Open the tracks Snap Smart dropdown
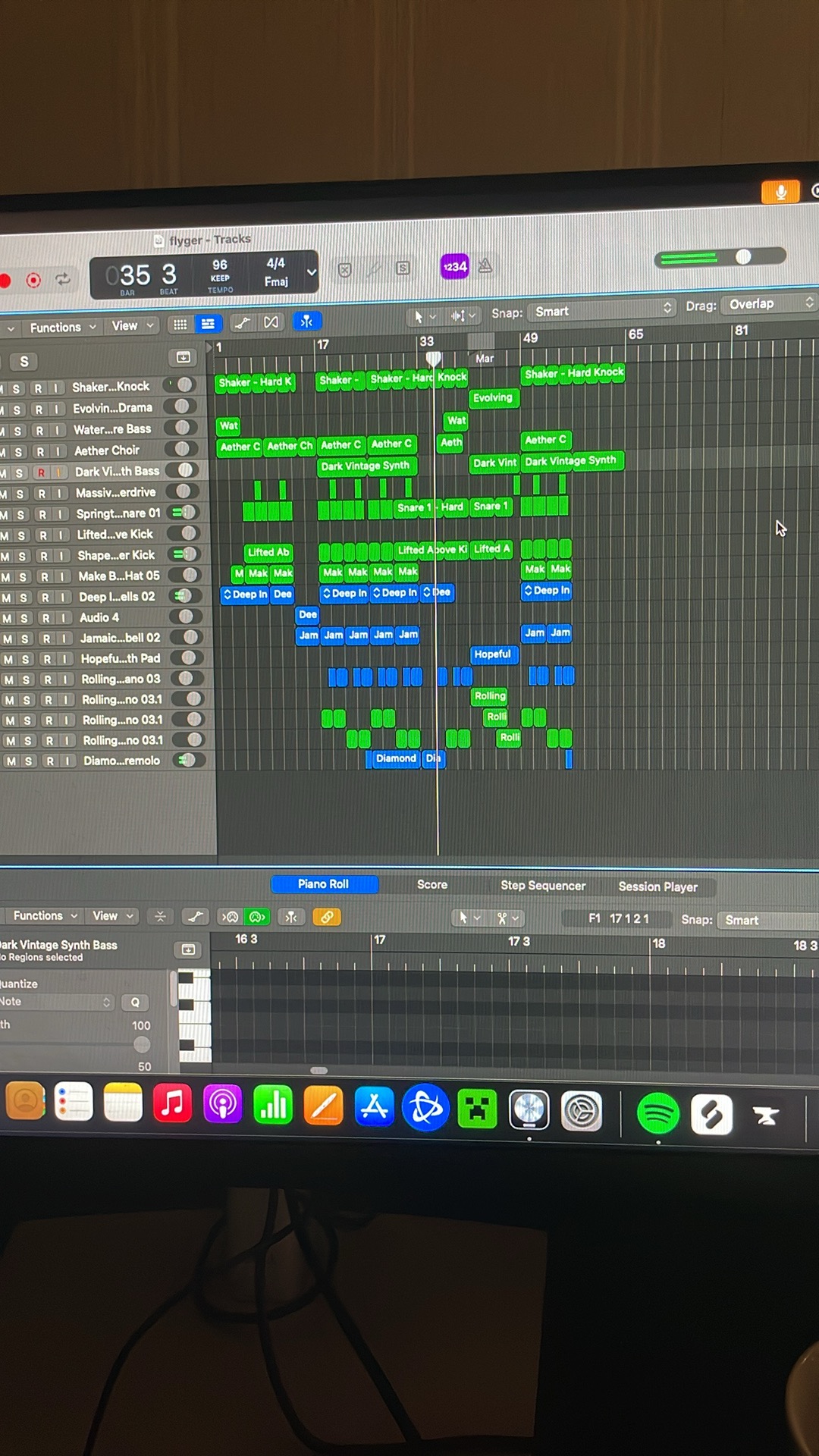The image size is (819, 1456). (x=602, y=310)
